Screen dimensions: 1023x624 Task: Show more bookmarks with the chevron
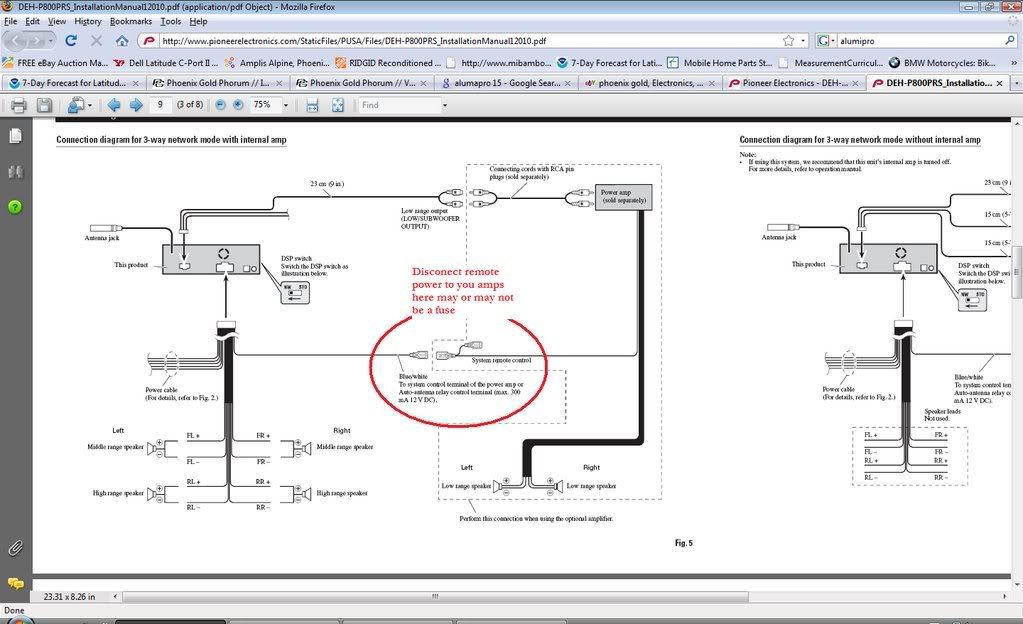[1014, 63]
